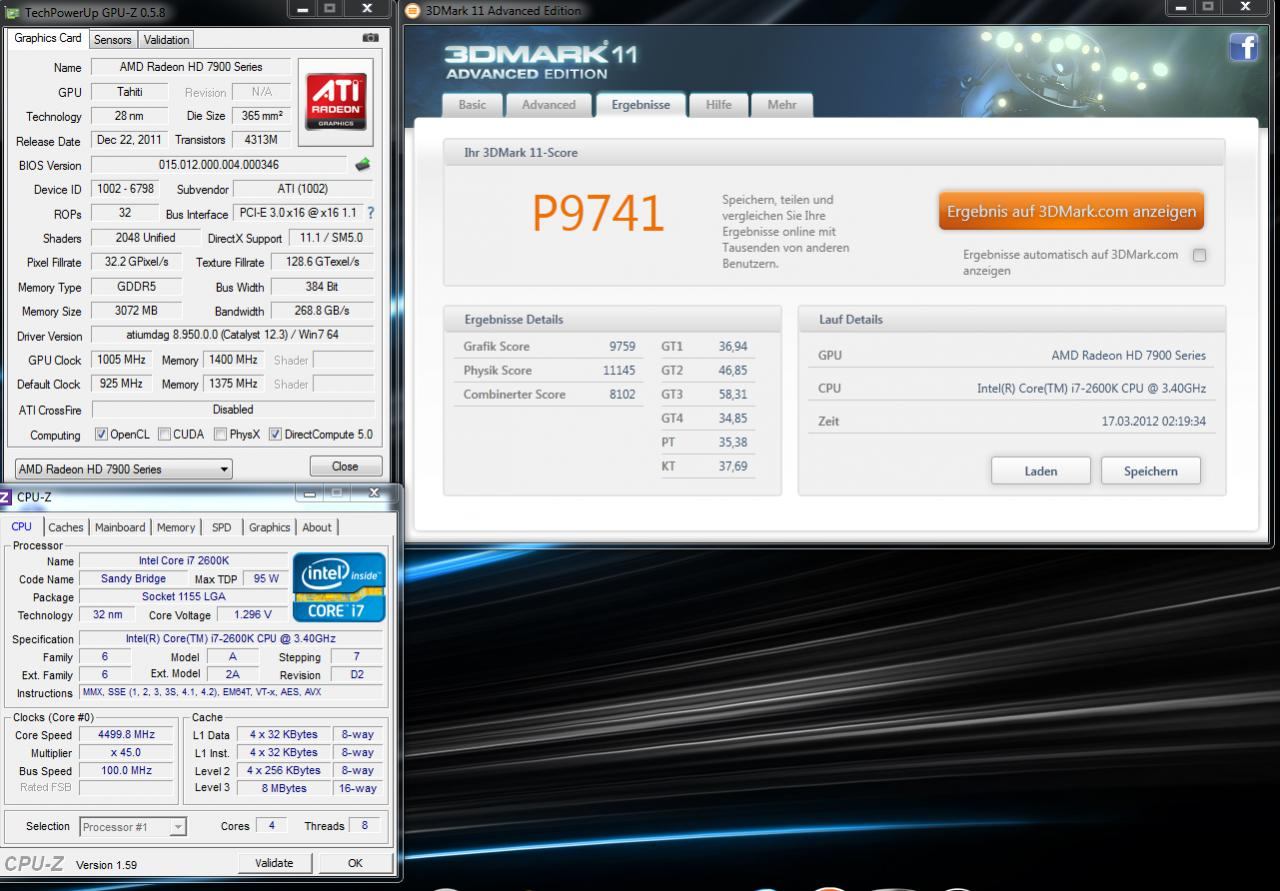
Task: Toggle the PhysX checkbox
Action: (220, 434)
